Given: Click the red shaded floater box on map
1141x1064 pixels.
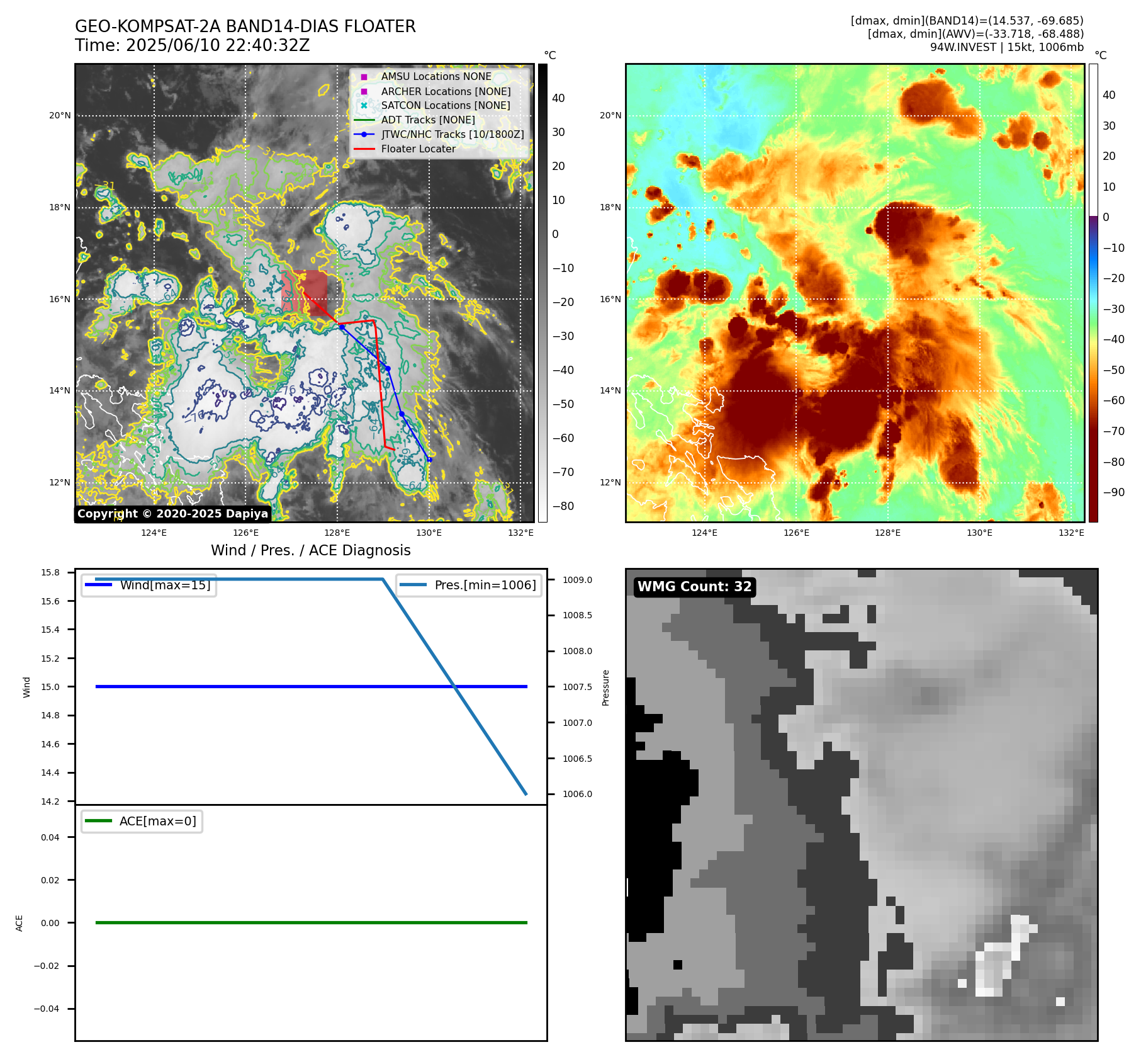Looking at the screenshot, I should pyautogui.click(x=305, y=292).
